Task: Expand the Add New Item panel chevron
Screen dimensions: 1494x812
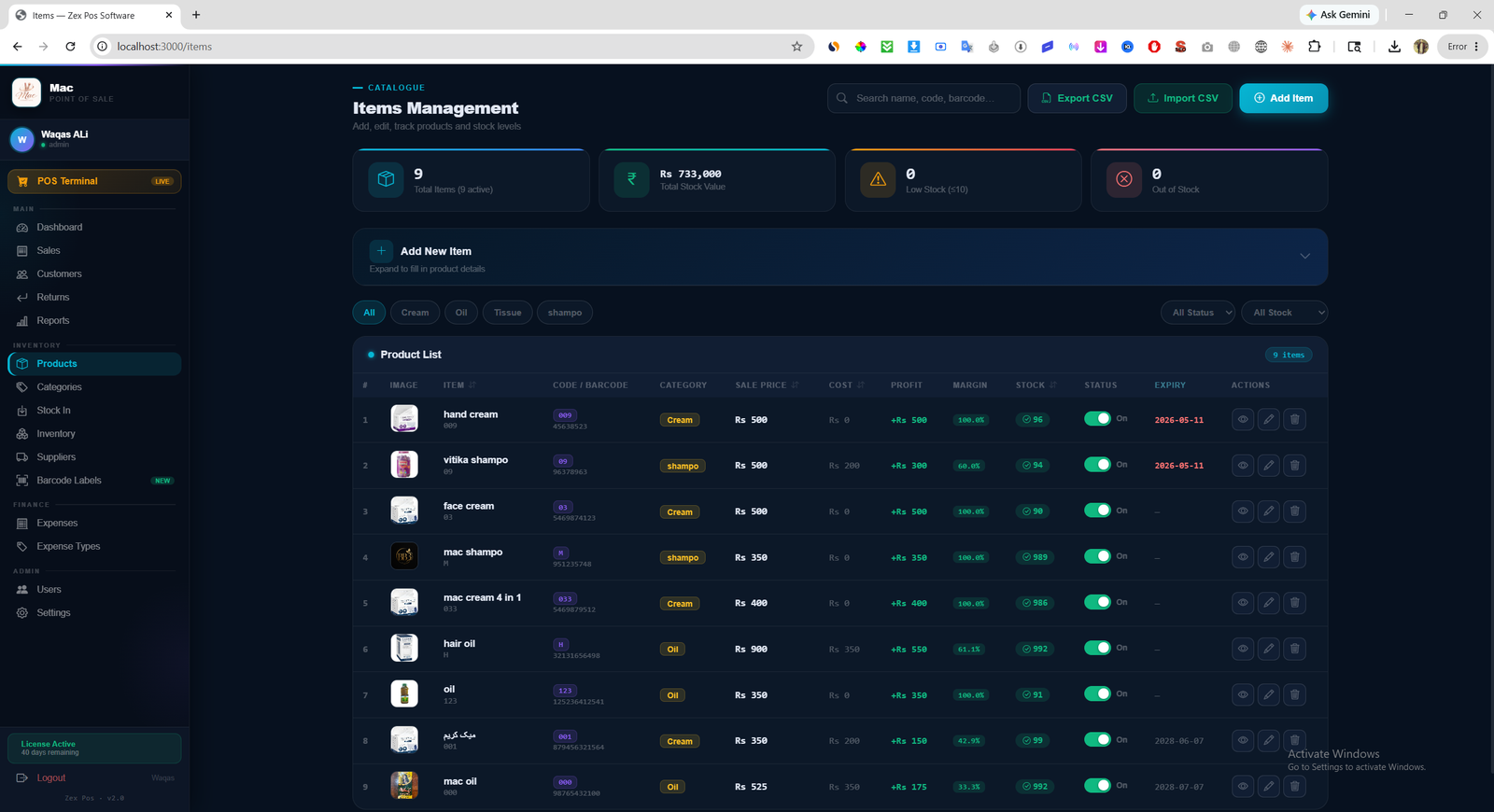Action: 1304,257
